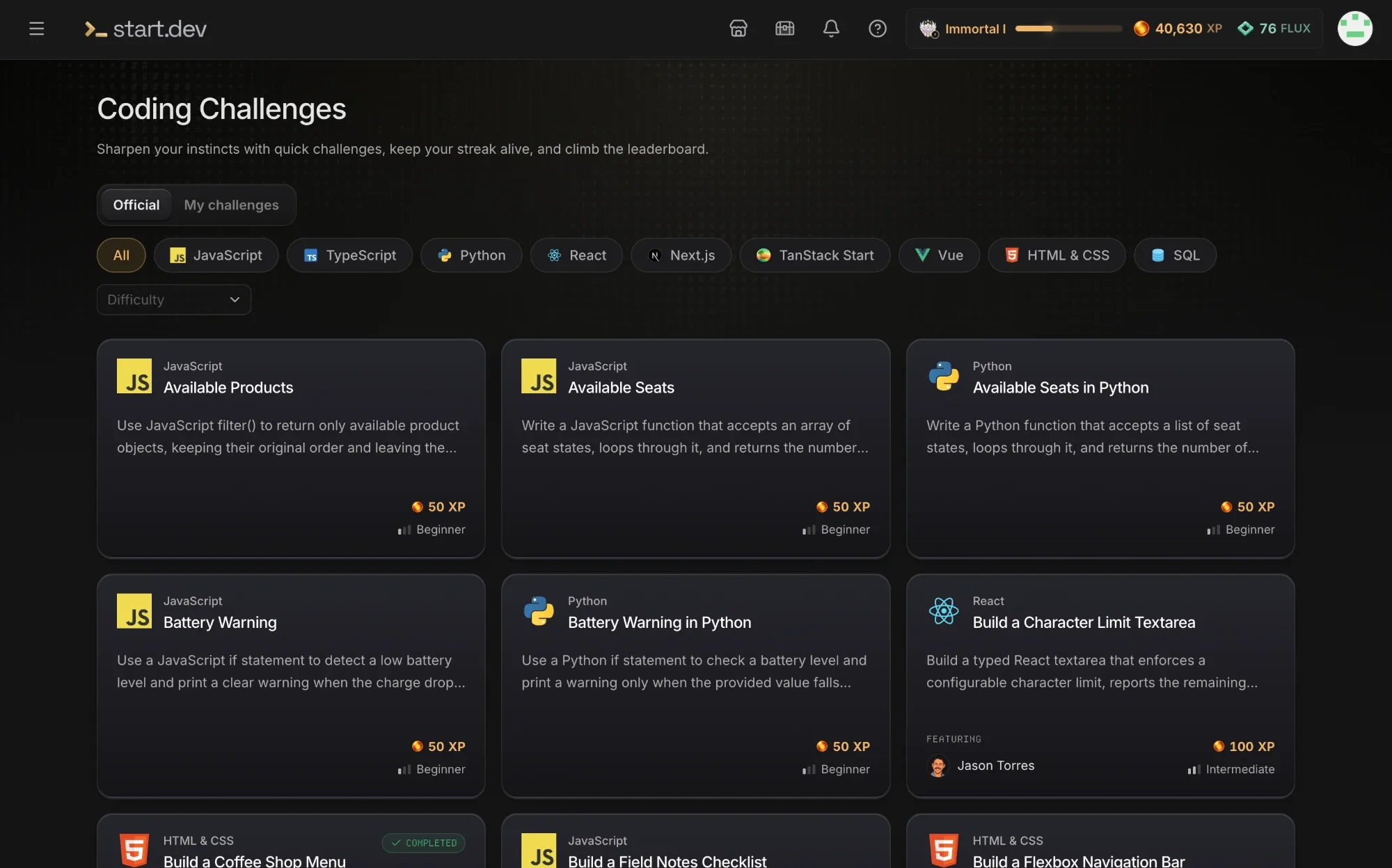1392x868 pixels.
Task: Click React icon on Character Limit Textarea
Action: tap(944, 611)
